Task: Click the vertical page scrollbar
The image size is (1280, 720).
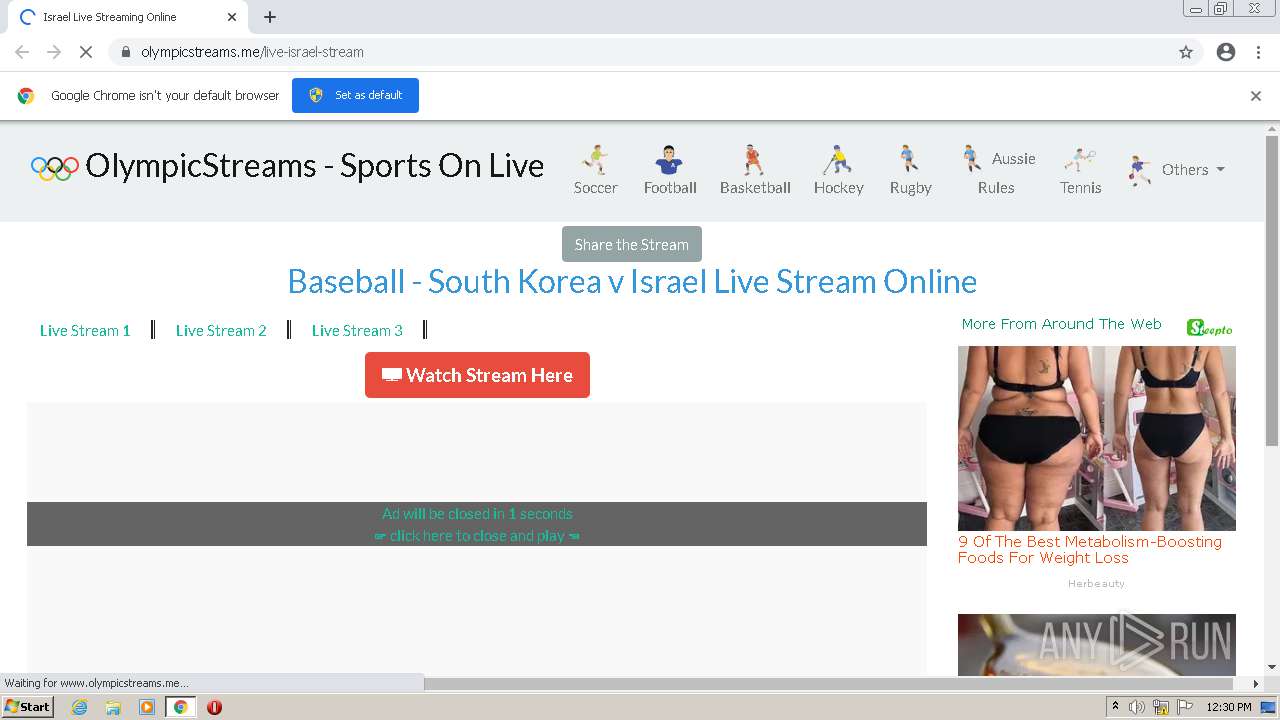Action: (1272, 290)
